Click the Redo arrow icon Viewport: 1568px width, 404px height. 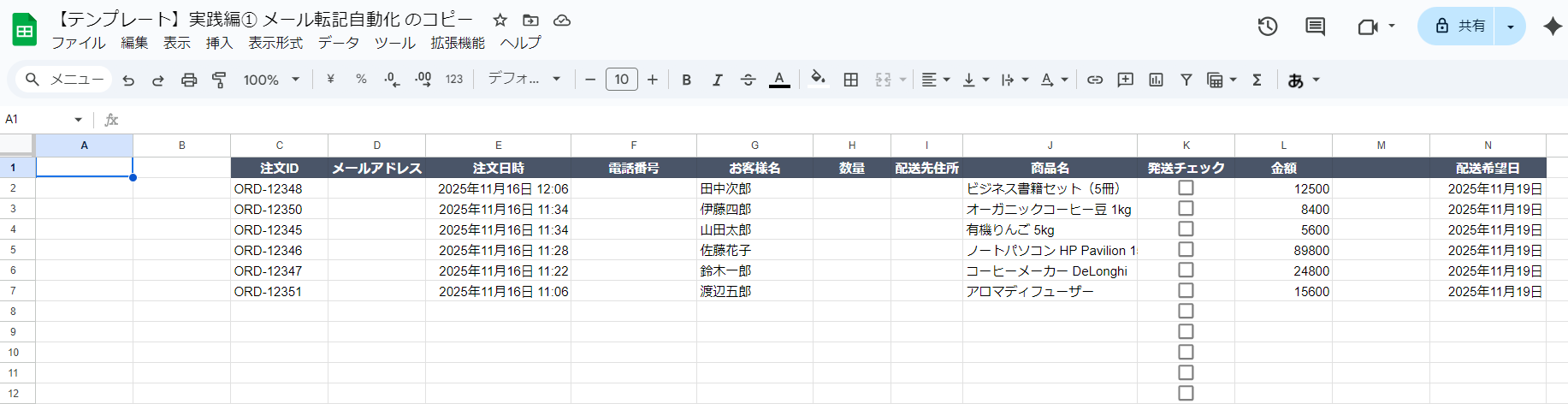tap(158, 80)
